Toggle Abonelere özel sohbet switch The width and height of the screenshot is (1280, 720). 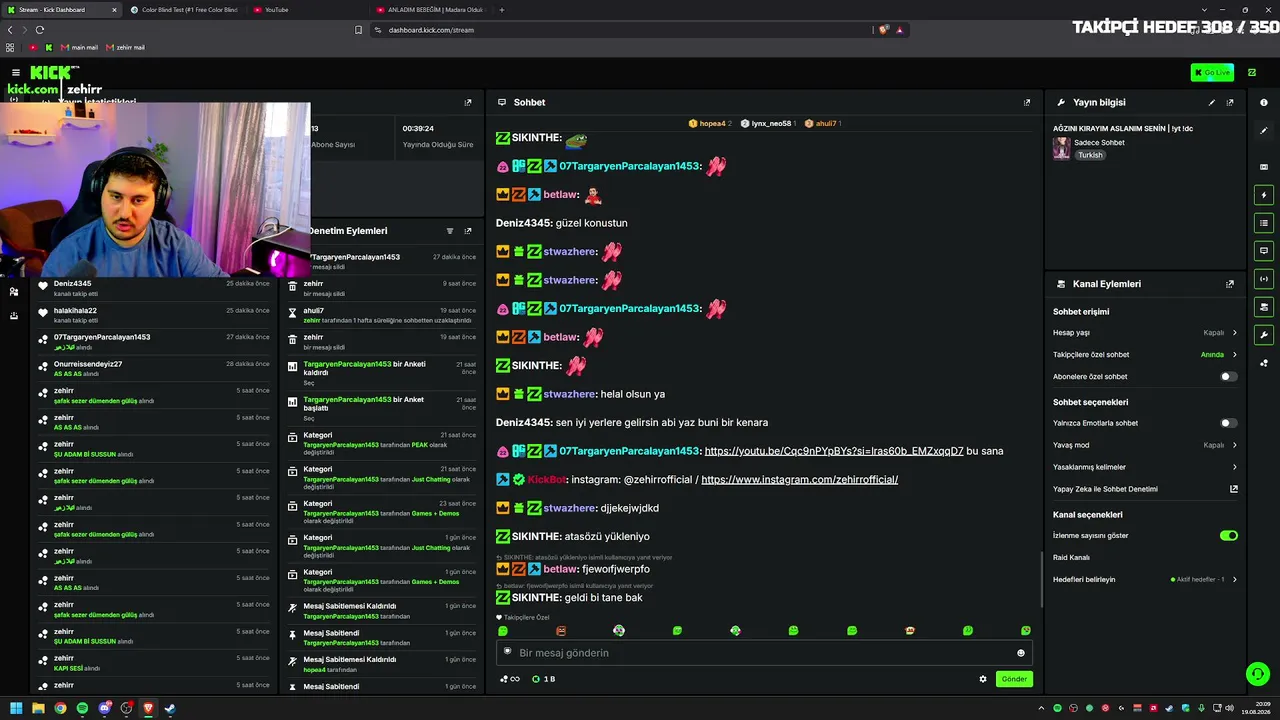pyautogui.click(x=1228, y=377)
